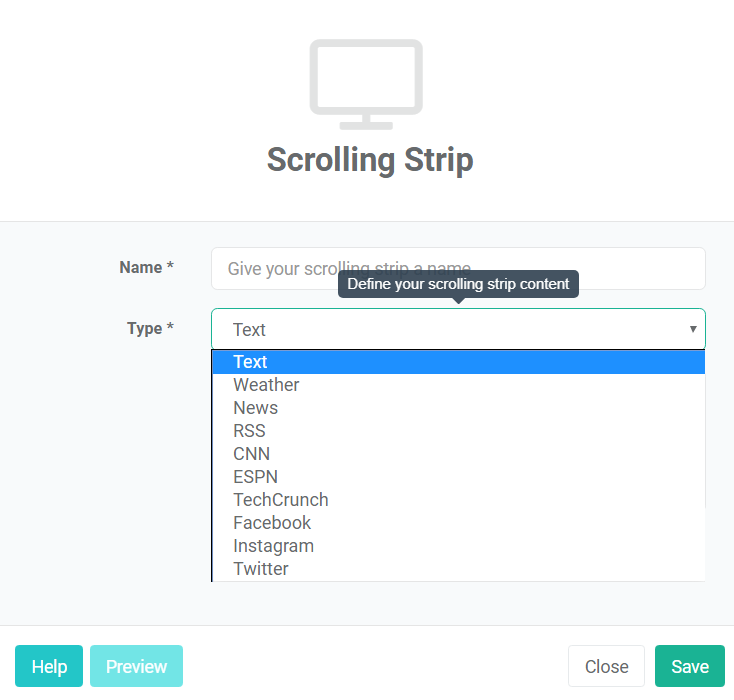Open the Help button
The height and width of the screenshot is (700, 734).
[49, 666]
